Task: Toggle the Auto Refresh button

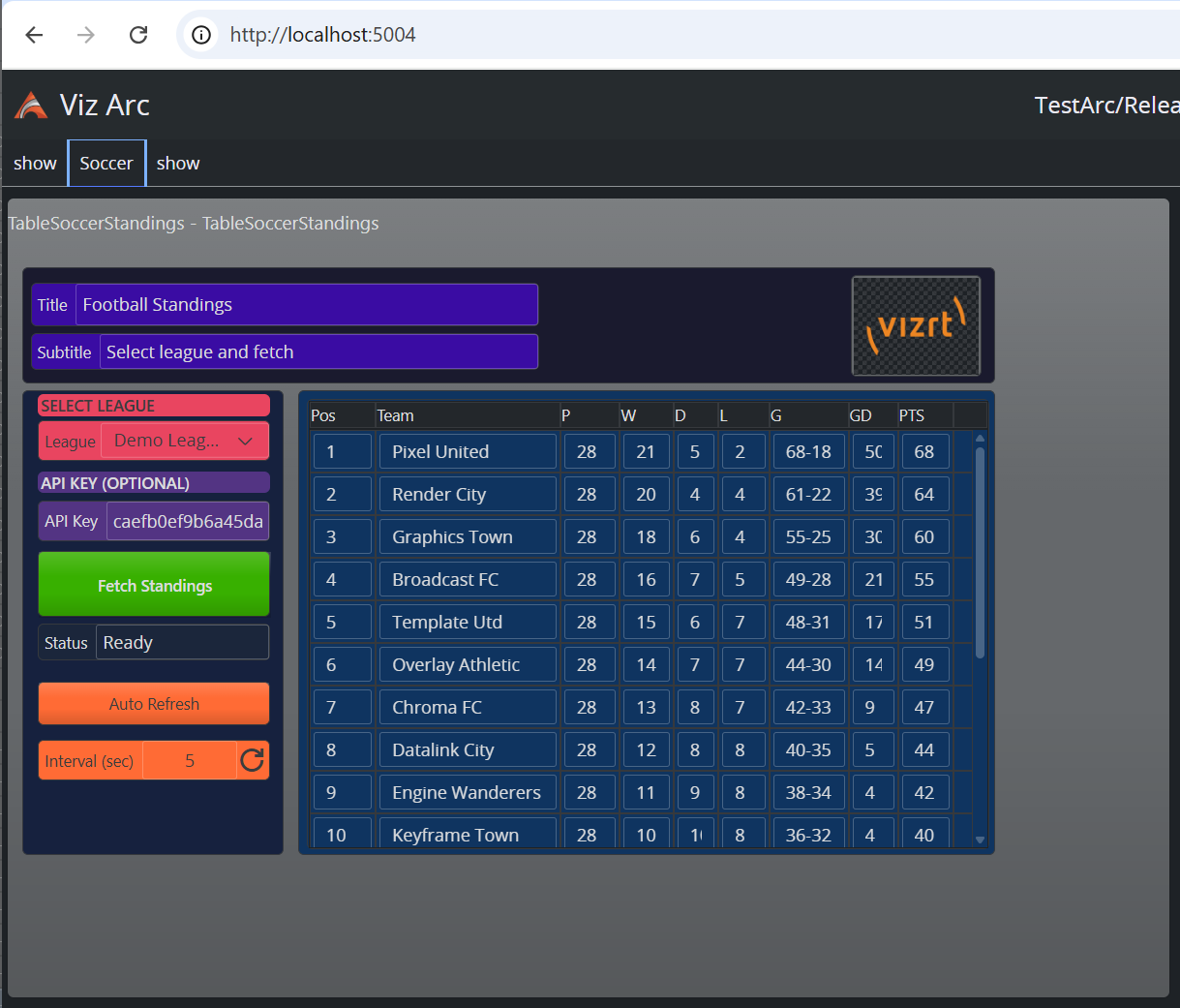Action: [154, 704]
